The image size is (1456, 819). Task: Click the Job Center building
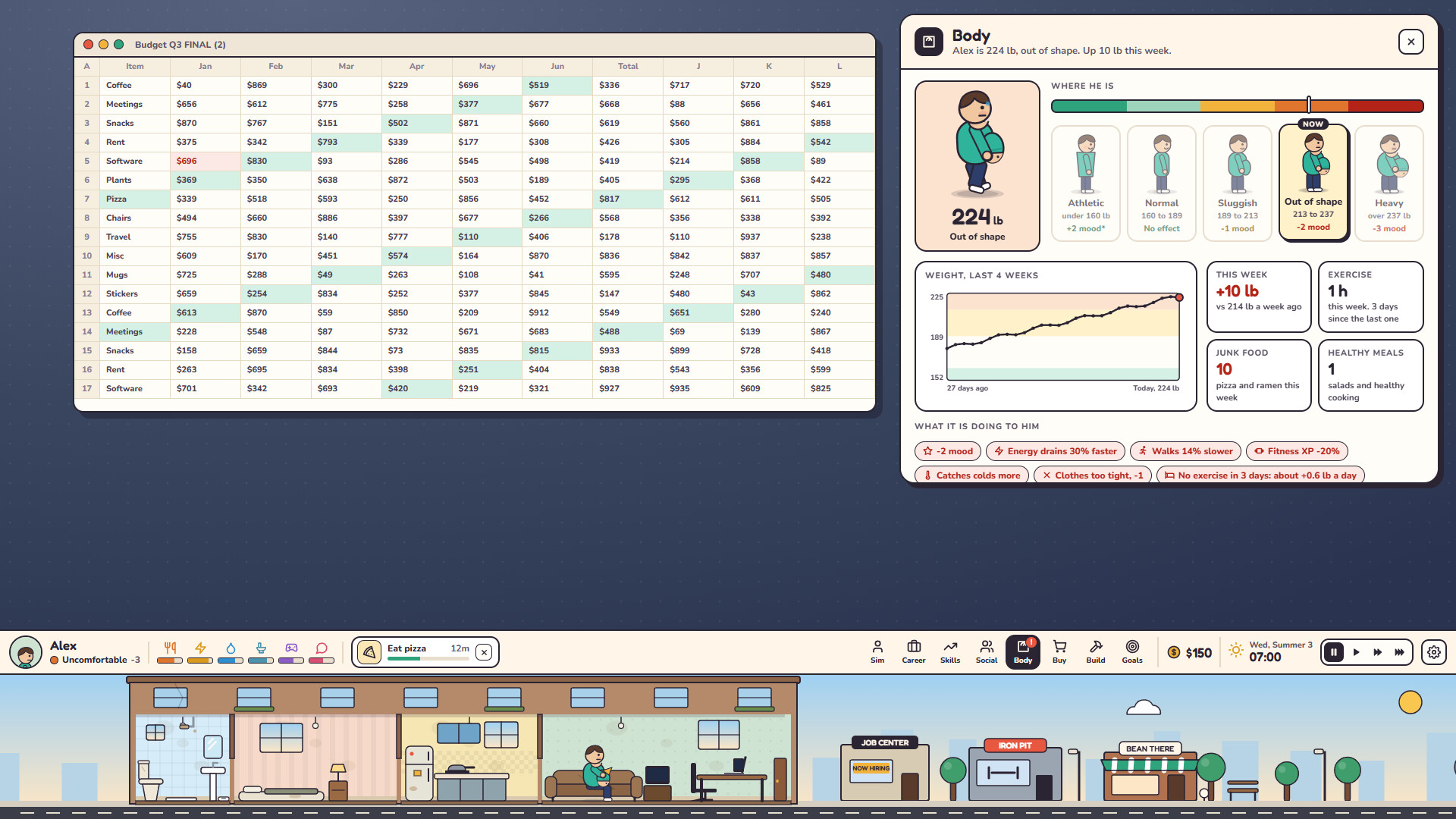pos(885,769)
